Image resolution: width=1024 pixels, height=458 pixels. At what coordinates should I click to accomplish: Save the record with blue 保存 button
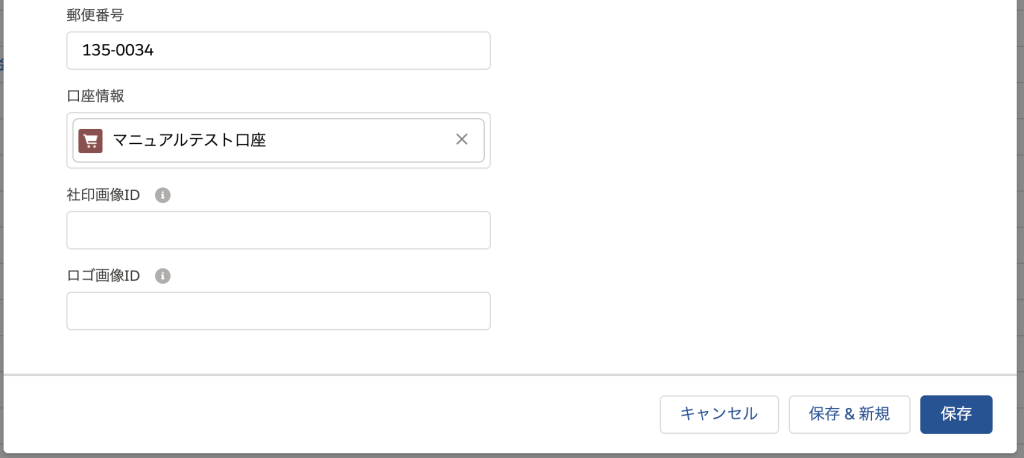956,414
